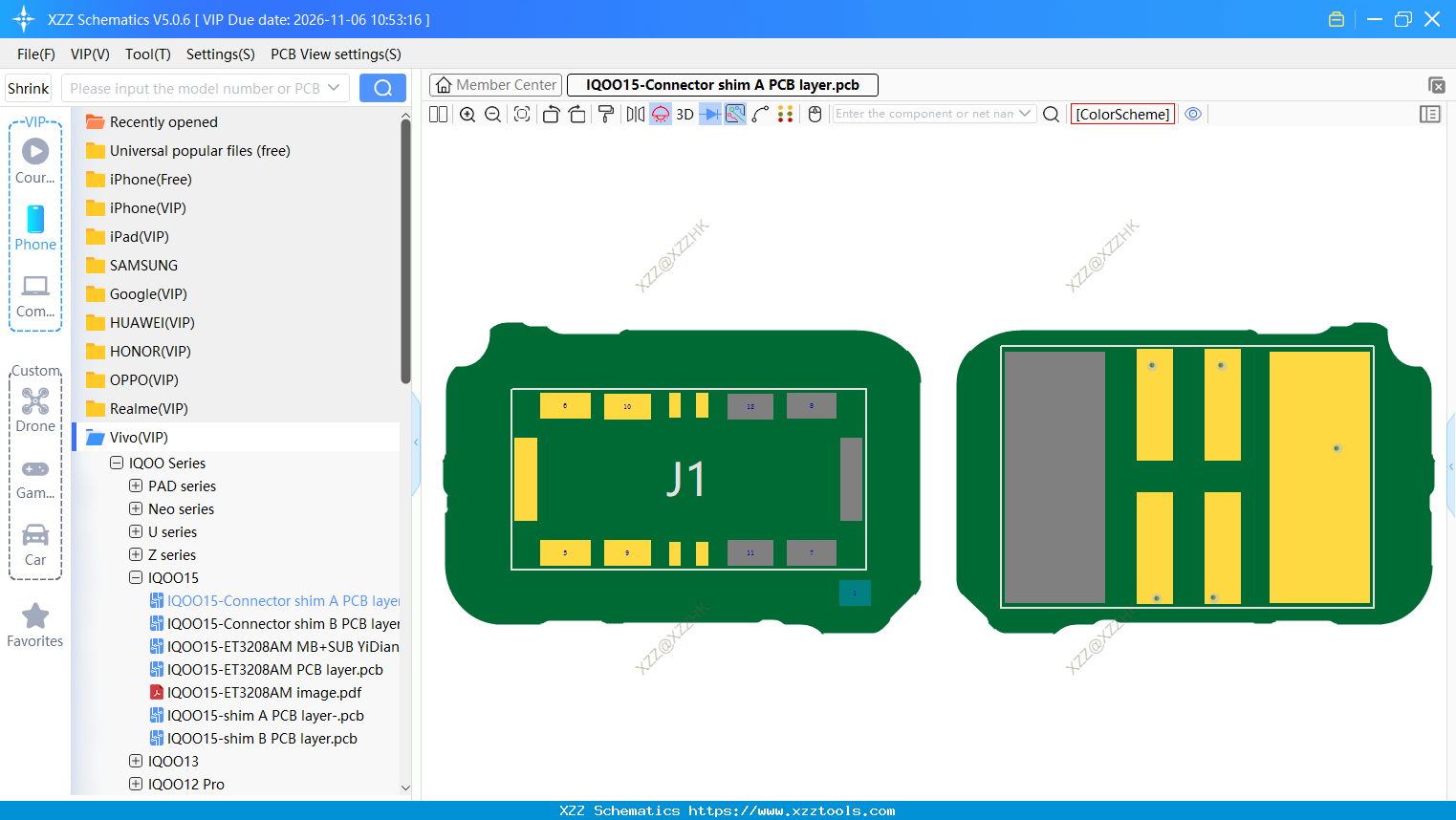Switch to 3D view mode
This screenshot has height=820, width=1456.
(x=684, y=114)
